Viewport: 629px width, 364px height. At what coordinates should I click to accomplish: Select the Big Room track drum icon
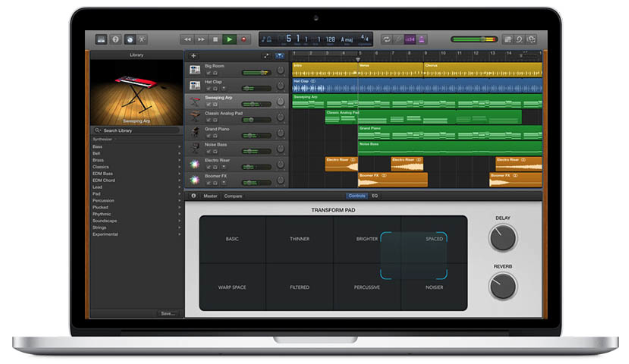[x=195, y=69]
